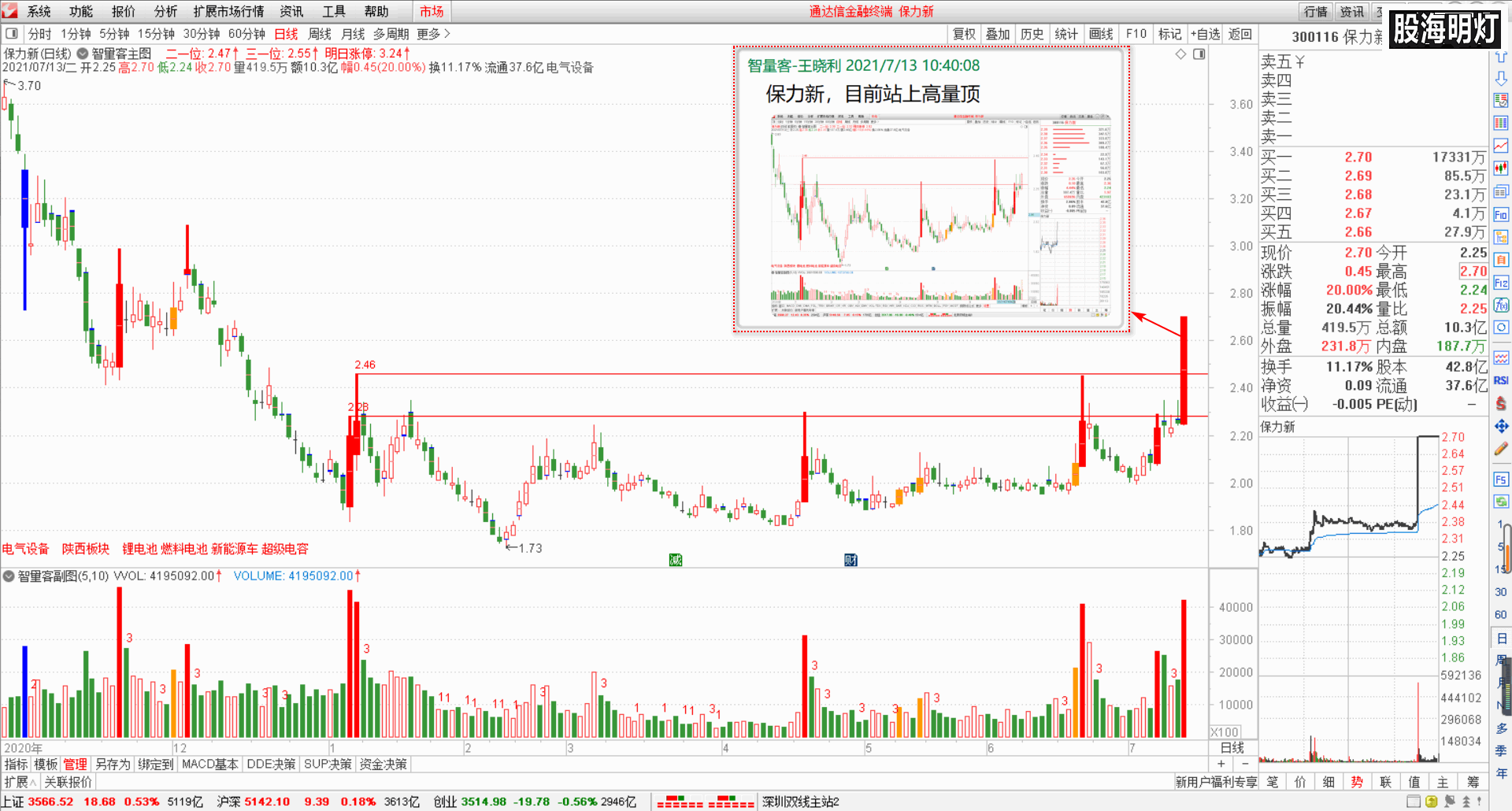Select the 筹 chip distribution tab

pos(1473,782)
